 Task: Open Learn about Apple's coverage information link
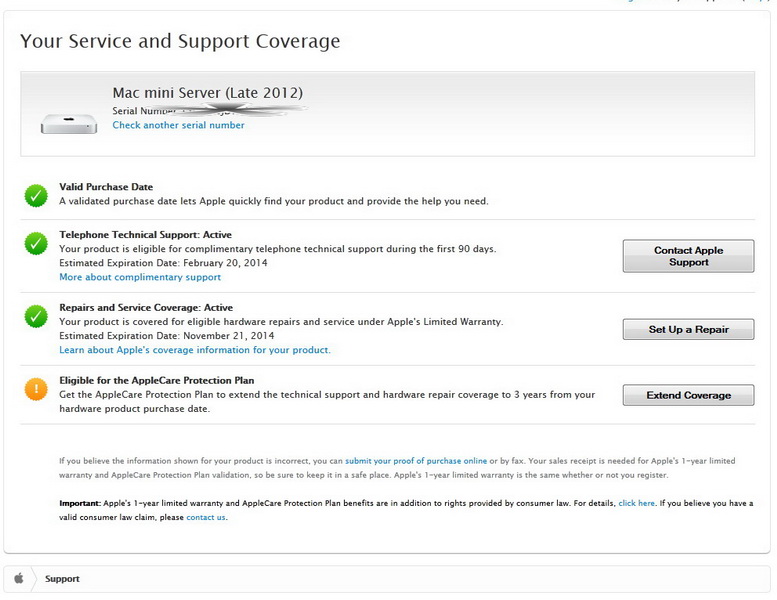click(x=195, y=350)
